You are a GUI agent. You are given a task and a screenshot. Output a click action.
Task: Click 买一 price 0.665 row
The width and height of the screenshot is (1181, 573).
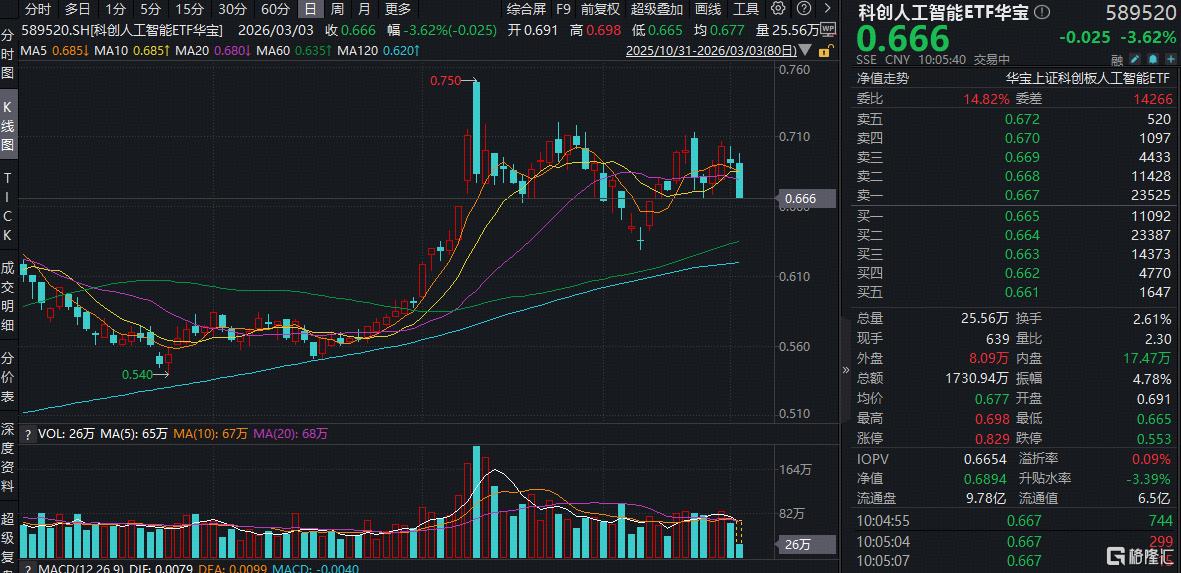[x=1015, y=217]
